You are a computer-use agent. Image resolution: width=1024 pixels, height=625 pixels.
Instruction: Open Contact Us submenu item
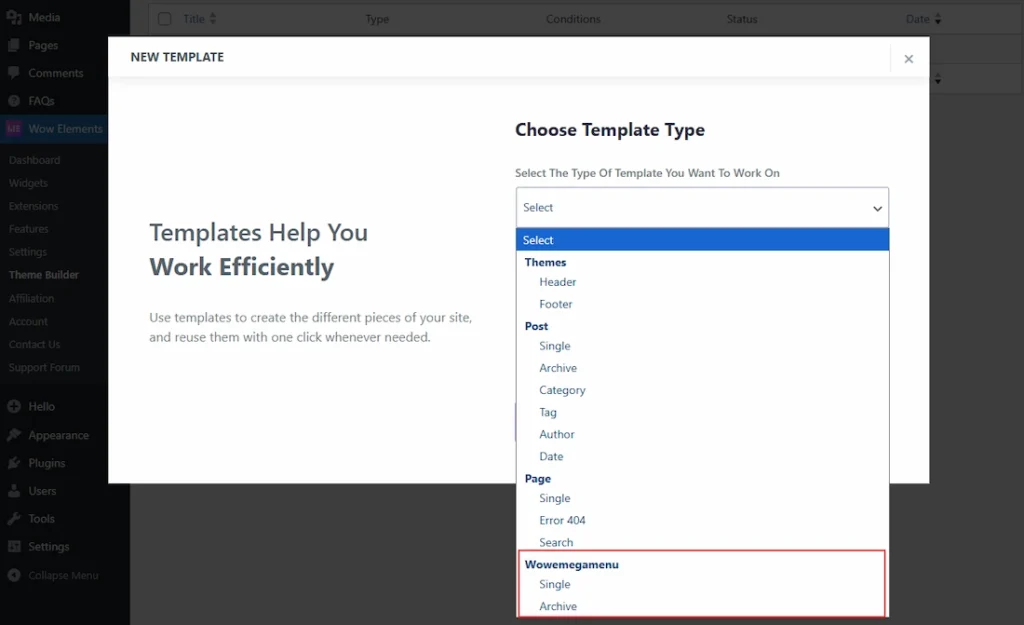point(35,345)
